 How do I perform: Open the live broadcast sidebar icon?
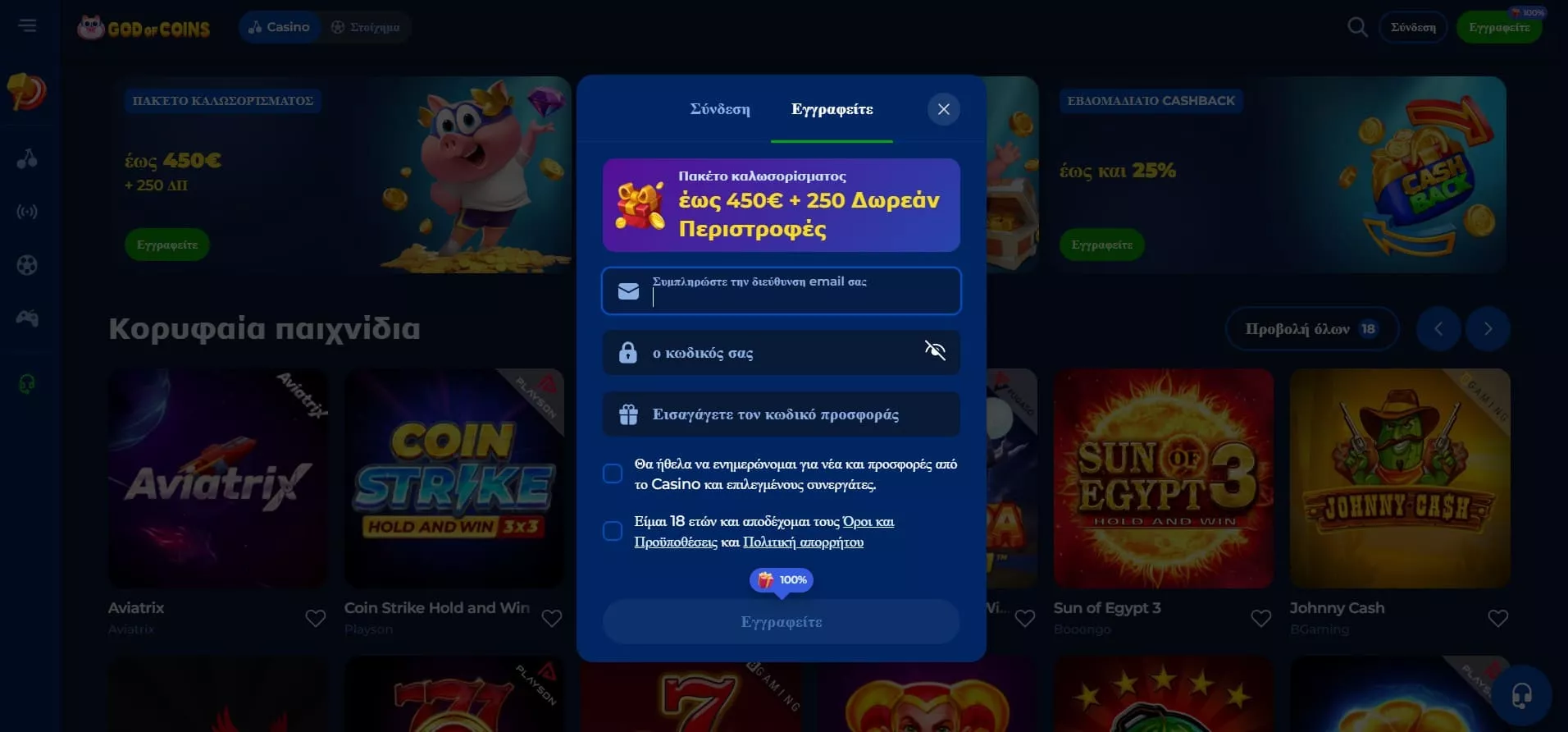pyautogui.click(x=27, y=212)
